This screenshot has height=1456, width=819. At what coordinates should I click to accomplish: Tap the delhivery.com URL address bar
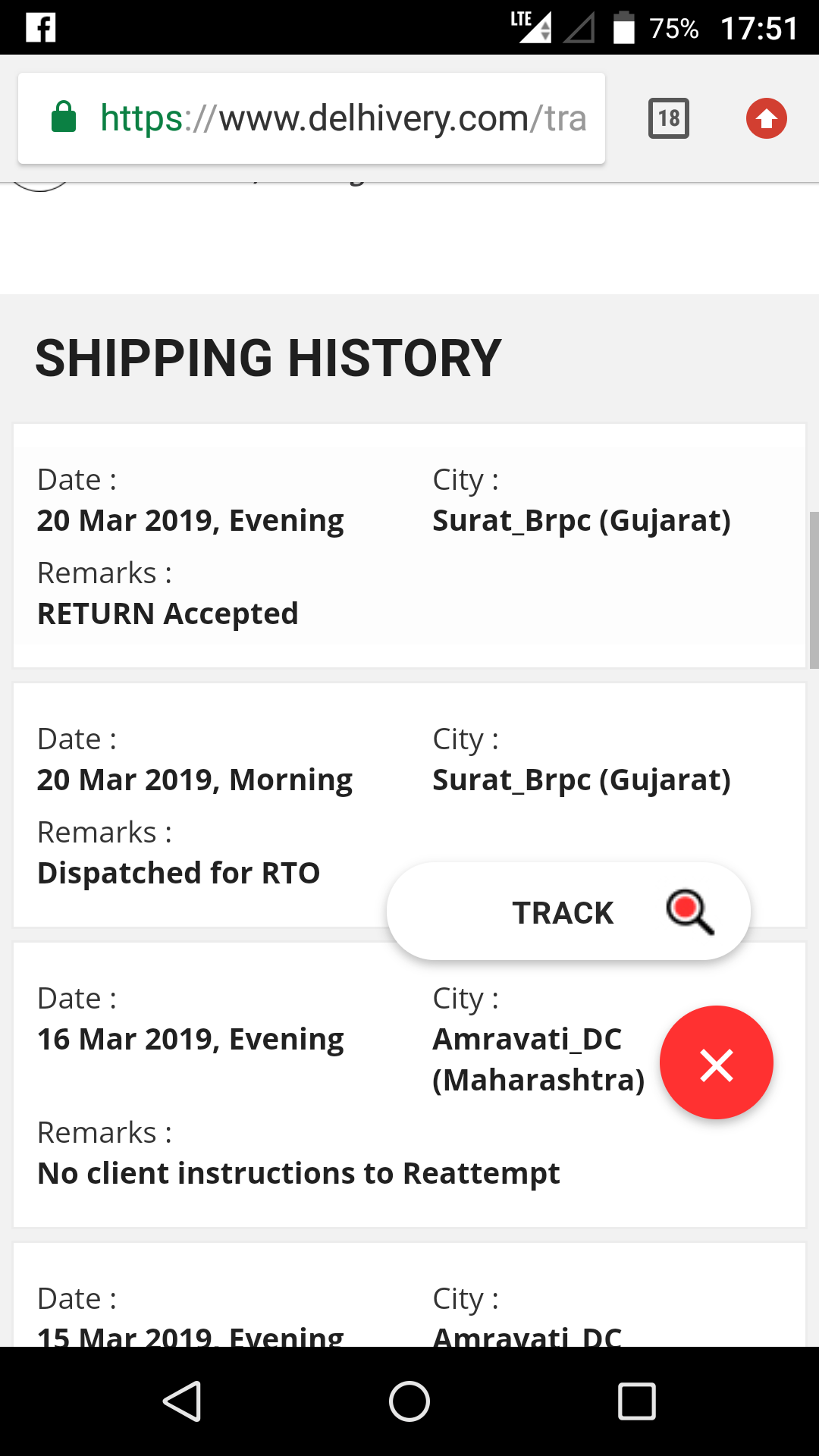click(x=341, y=118)
